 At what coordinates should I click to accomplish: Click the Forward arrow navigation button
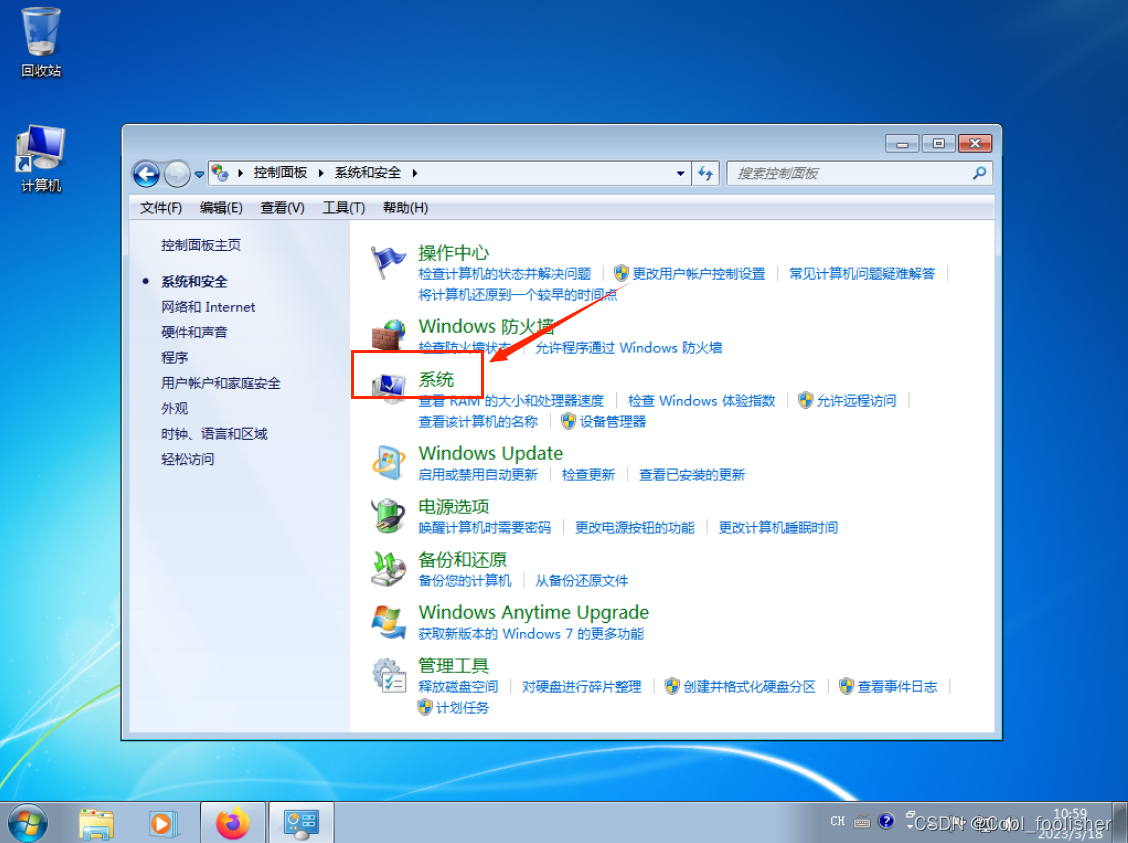(176, 173)
